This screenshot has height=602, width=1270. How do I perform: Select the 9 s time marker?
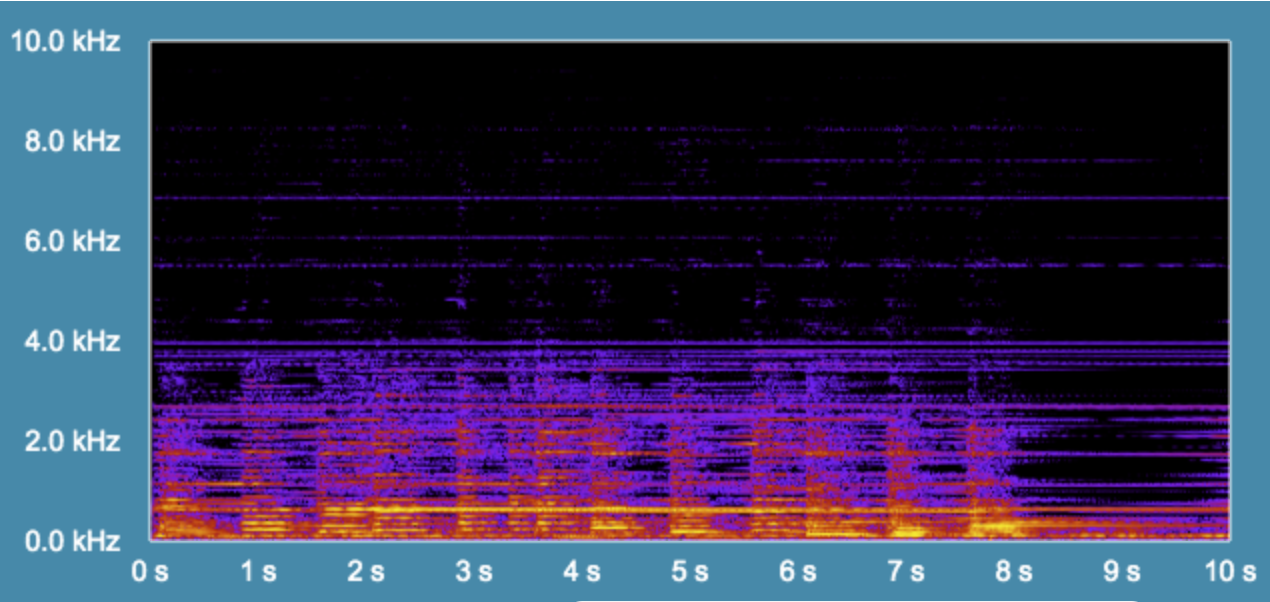click(x=1122, y=573)
